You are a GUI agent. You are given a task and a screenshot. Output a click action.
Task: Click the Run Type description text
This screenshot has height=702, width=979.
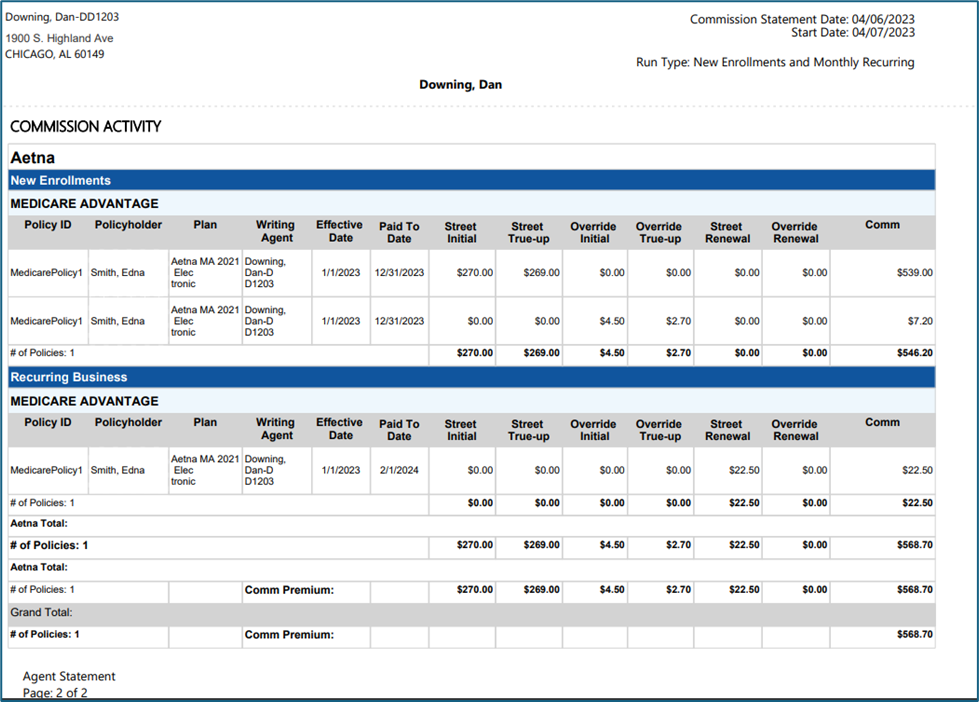point(775,62)
